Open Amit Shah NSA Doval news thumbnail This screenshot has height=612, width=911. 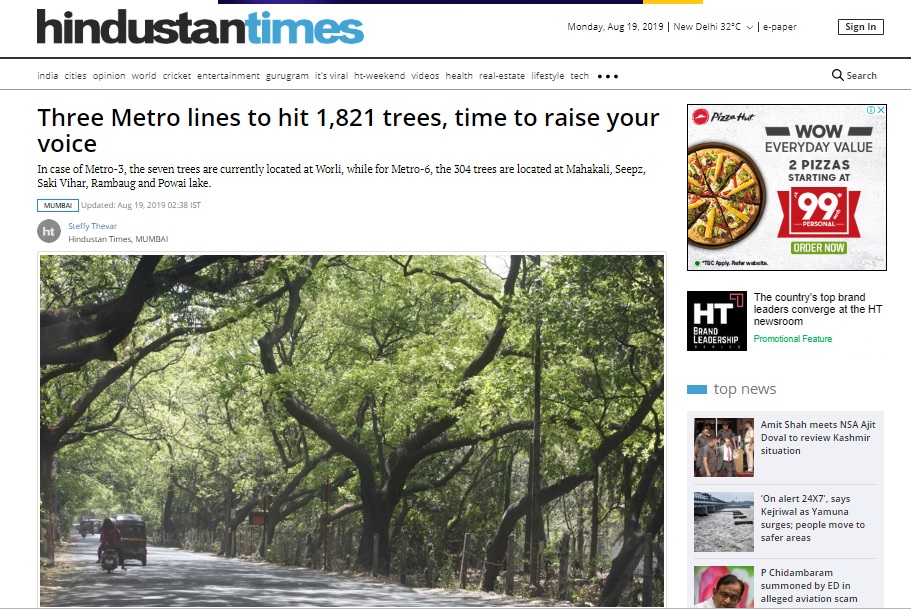click(723, 447)
